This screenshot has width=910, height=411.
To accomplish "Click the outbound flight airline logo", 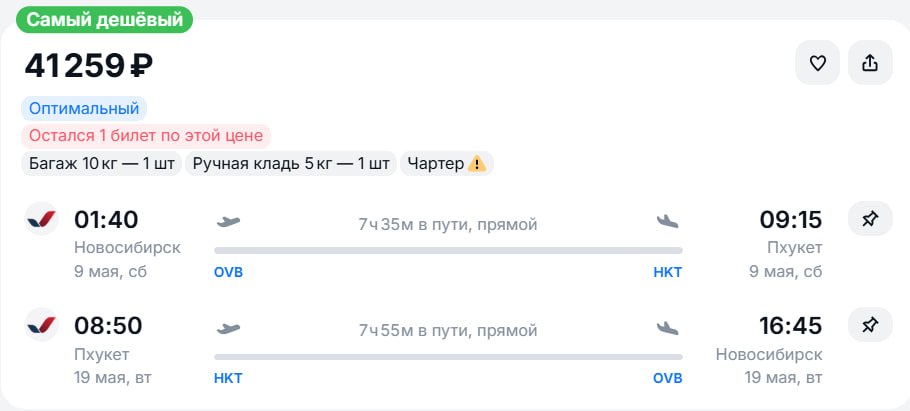I will coord(42,219).
